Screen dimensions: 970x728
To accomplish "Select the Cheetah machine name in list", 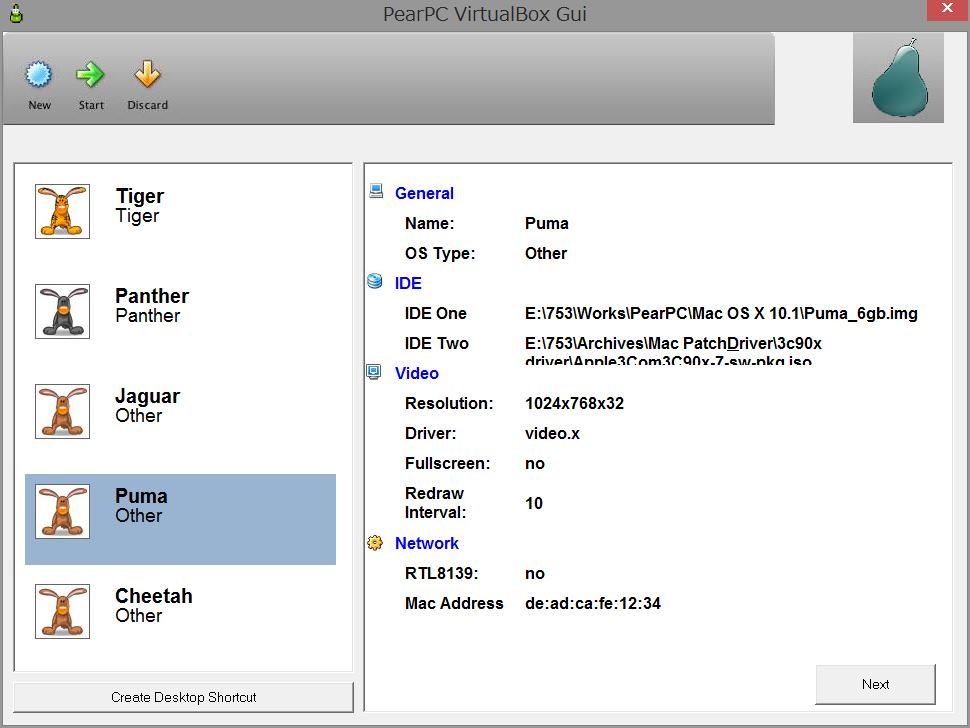I will pyautogui.click(x=154, y=596).
